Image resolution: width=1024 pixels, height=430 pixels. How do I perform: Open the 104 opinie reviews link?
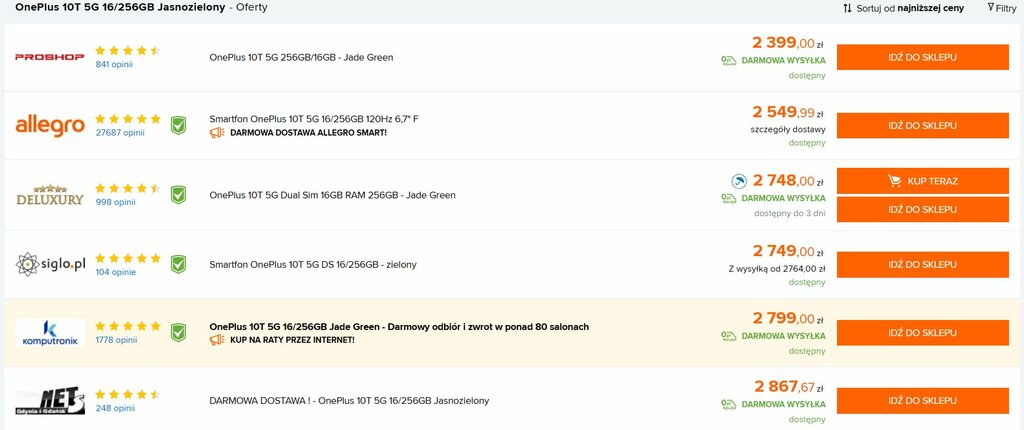116,272
